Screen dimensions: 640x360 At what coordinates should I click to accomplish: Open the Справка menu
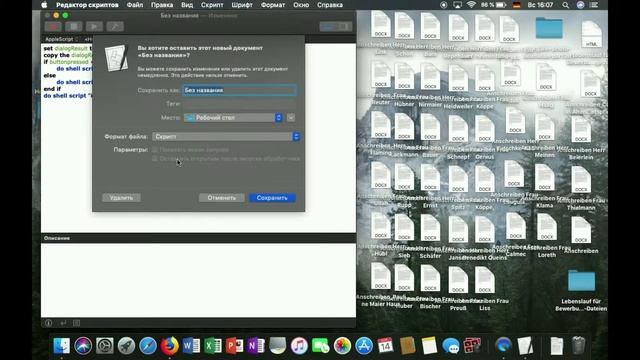(x=329, y=5)
